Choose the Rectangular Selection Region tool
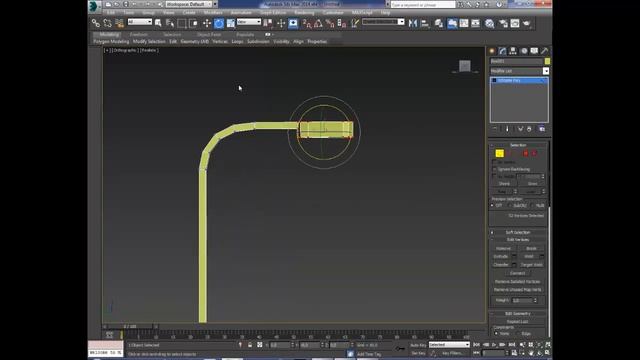Image resolution: width=640 pixels, height=360 pixels. pos(182,23)
